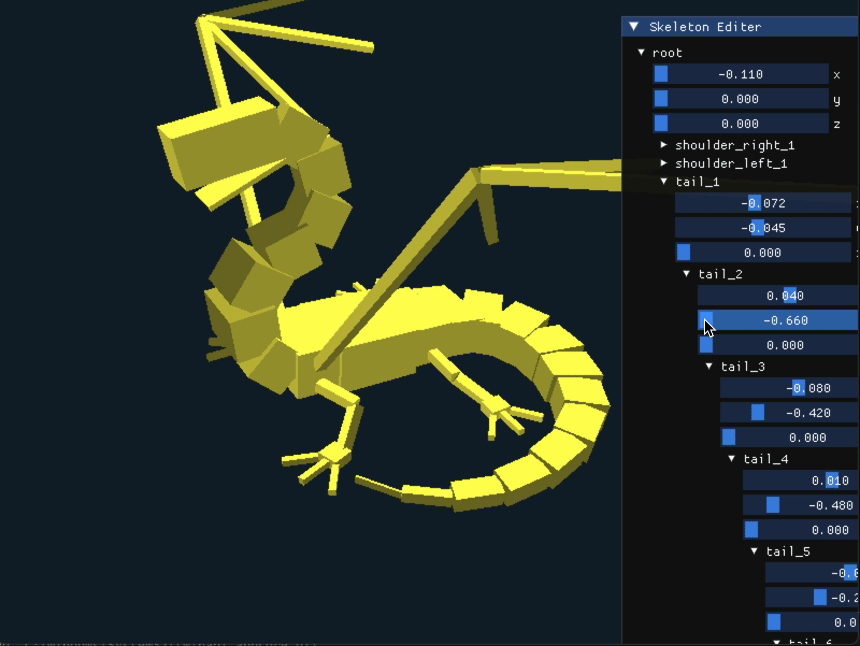The width and height of the screenshot is (860, 646).
Task: Collapse the root tree node
Action: point(642,52)
